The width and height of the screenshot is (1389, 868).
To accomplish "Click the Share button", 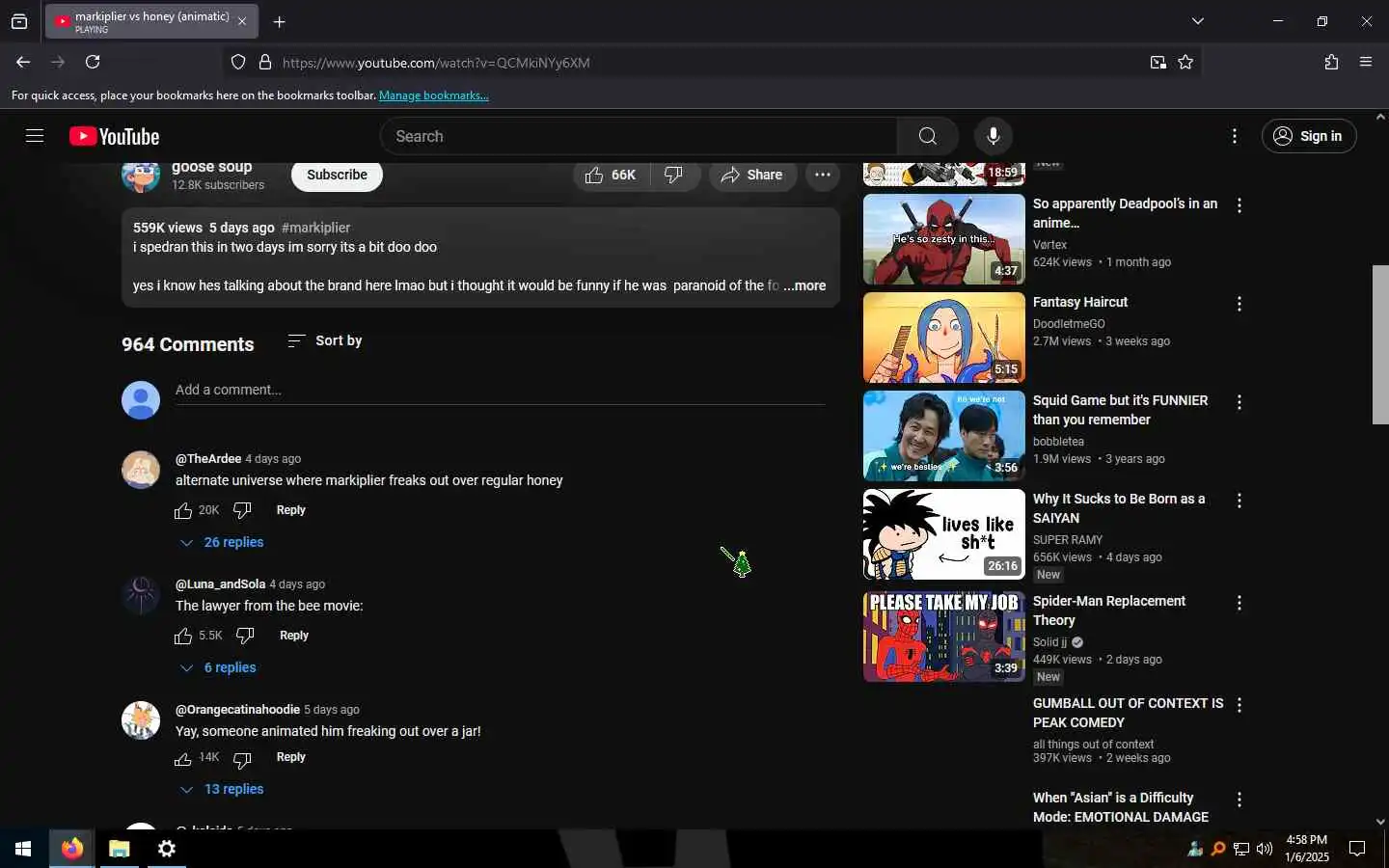I will click(x=751, y=175).
